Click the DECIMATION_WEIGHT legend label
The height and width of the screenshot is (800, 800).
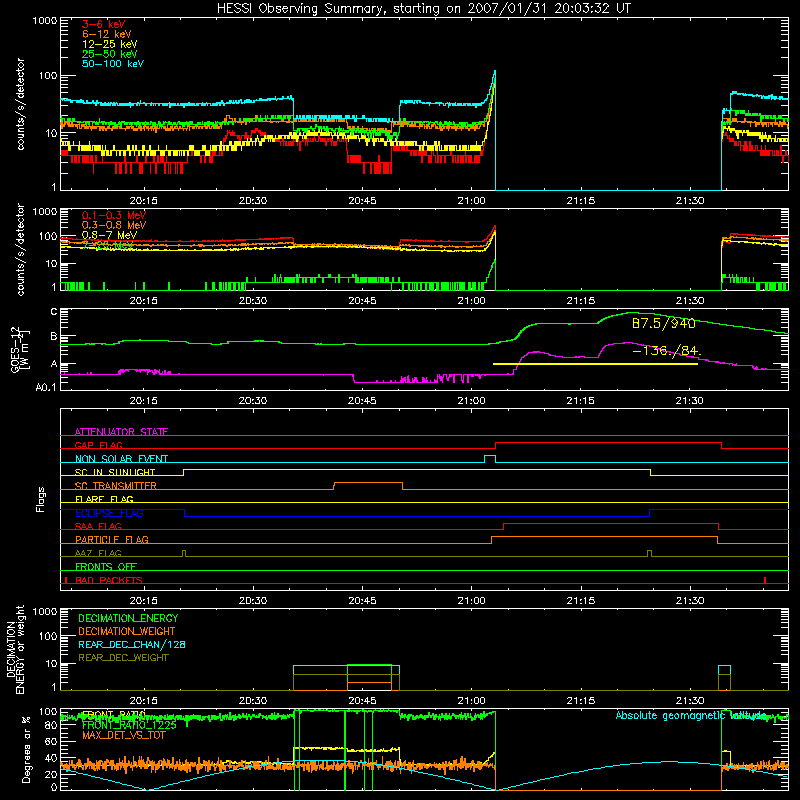[127, 631]
